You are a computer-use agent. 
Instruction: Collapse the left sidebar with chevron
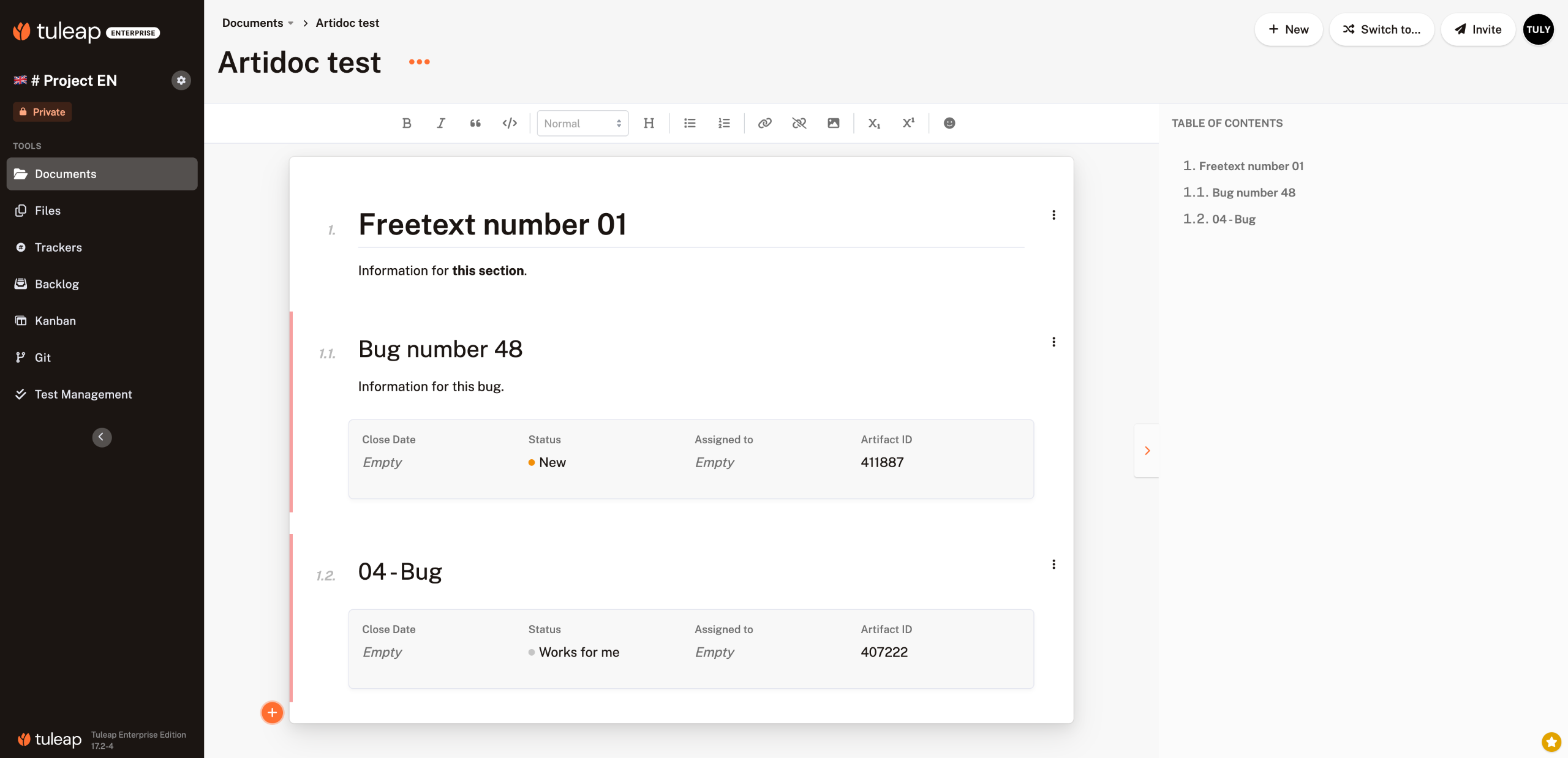click(102, 437)
